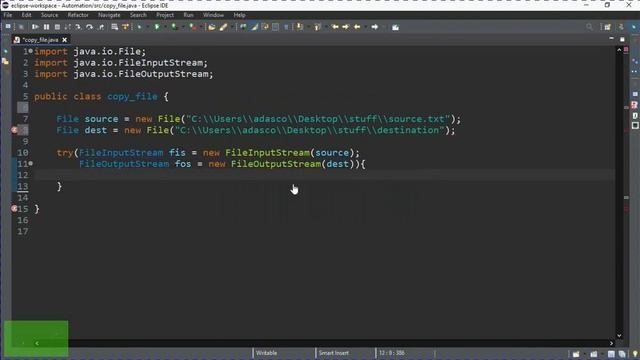The width and height of the screenshot is (640, 360).
Task: Toggle Word Wrap toolbar icon
Action: point(265,27)
